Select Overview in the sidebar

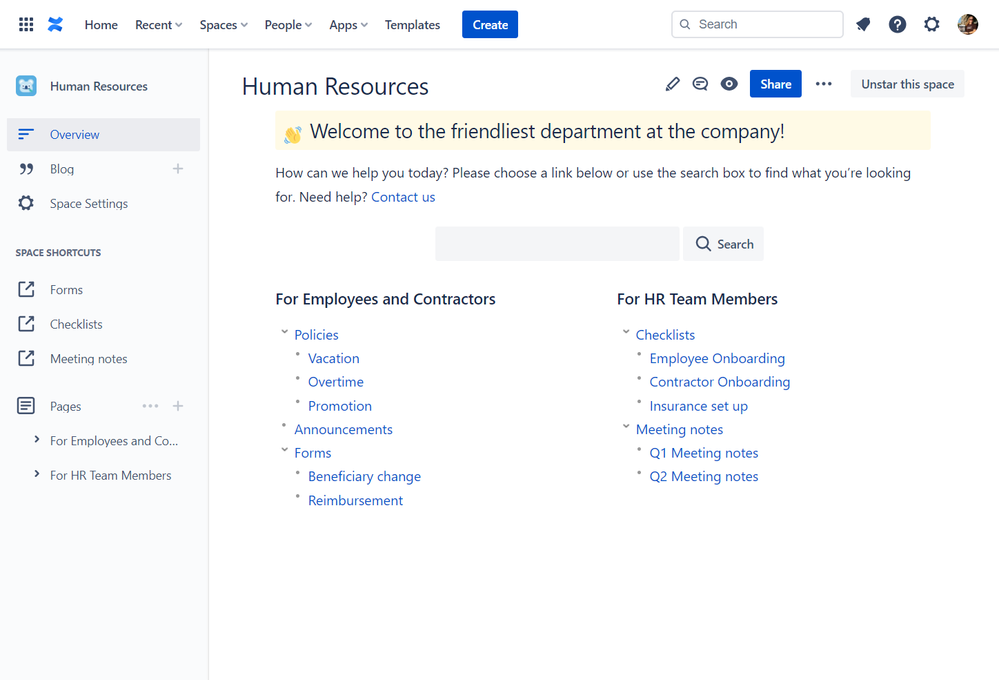click(103, 134)
